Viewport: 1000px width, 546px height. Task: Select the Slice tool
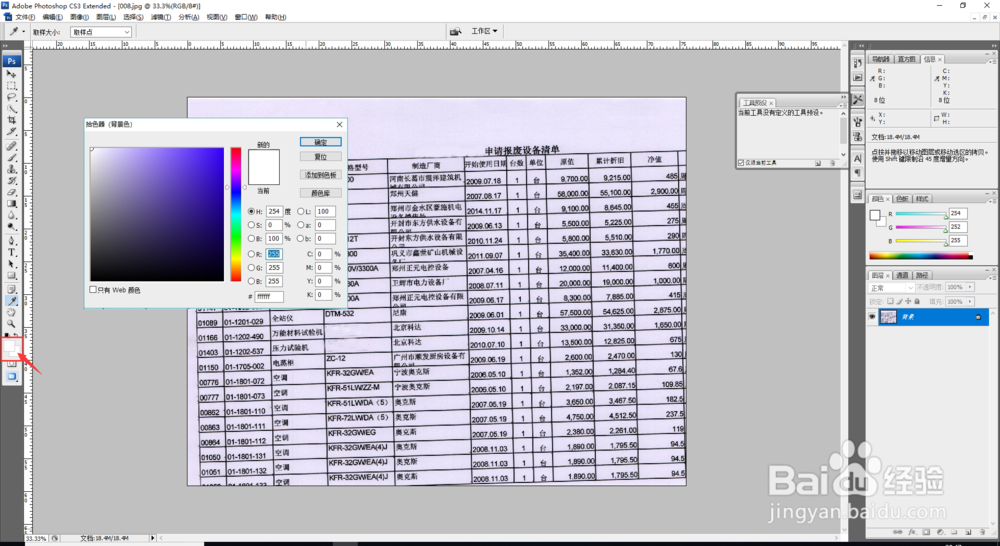coord(11,131)
